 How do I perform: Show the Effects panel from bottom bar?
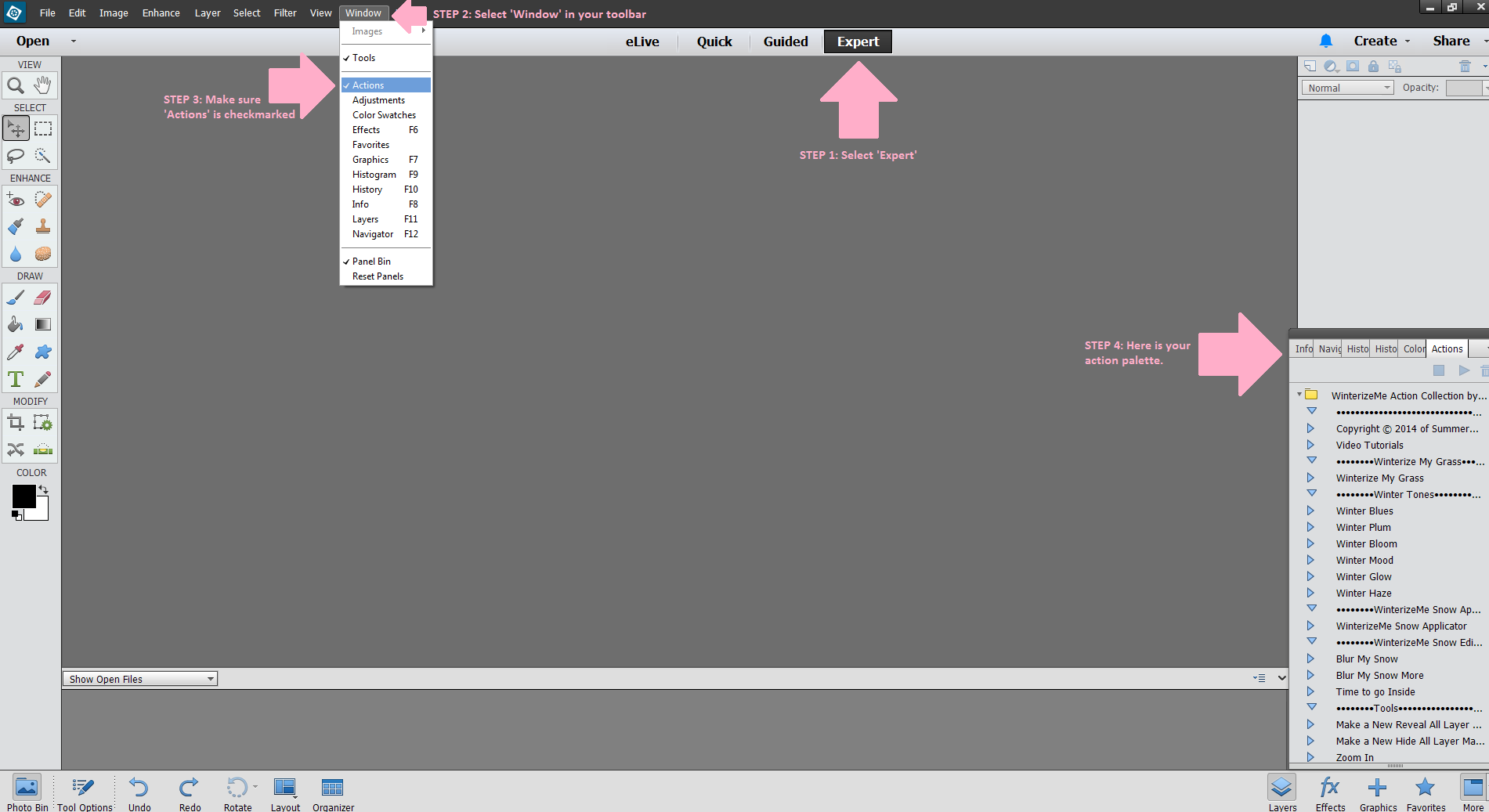1330,793
